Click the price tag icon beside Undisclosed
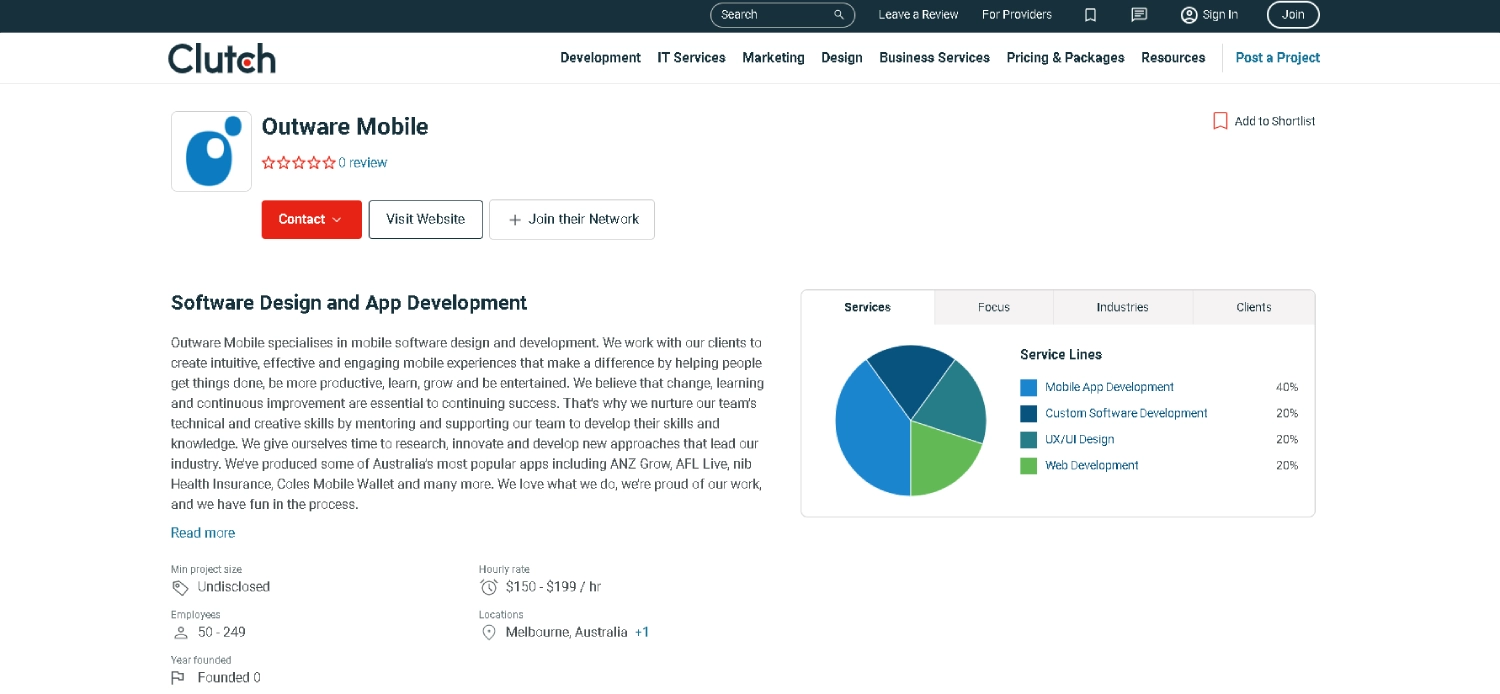Image resolution: width=1500 pixels, height=694 pixels. (x=180, y=588)
